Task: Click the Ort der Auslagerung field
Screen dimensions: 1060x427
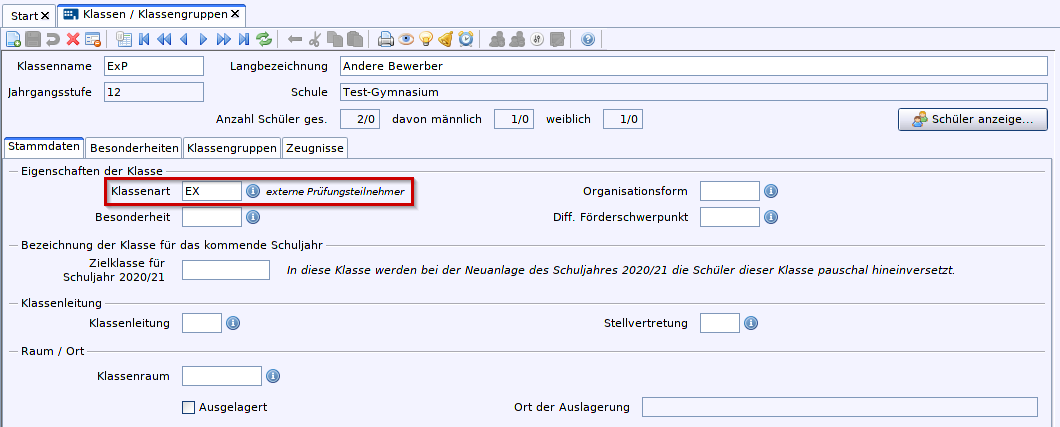Action: [x=840, y=407]
